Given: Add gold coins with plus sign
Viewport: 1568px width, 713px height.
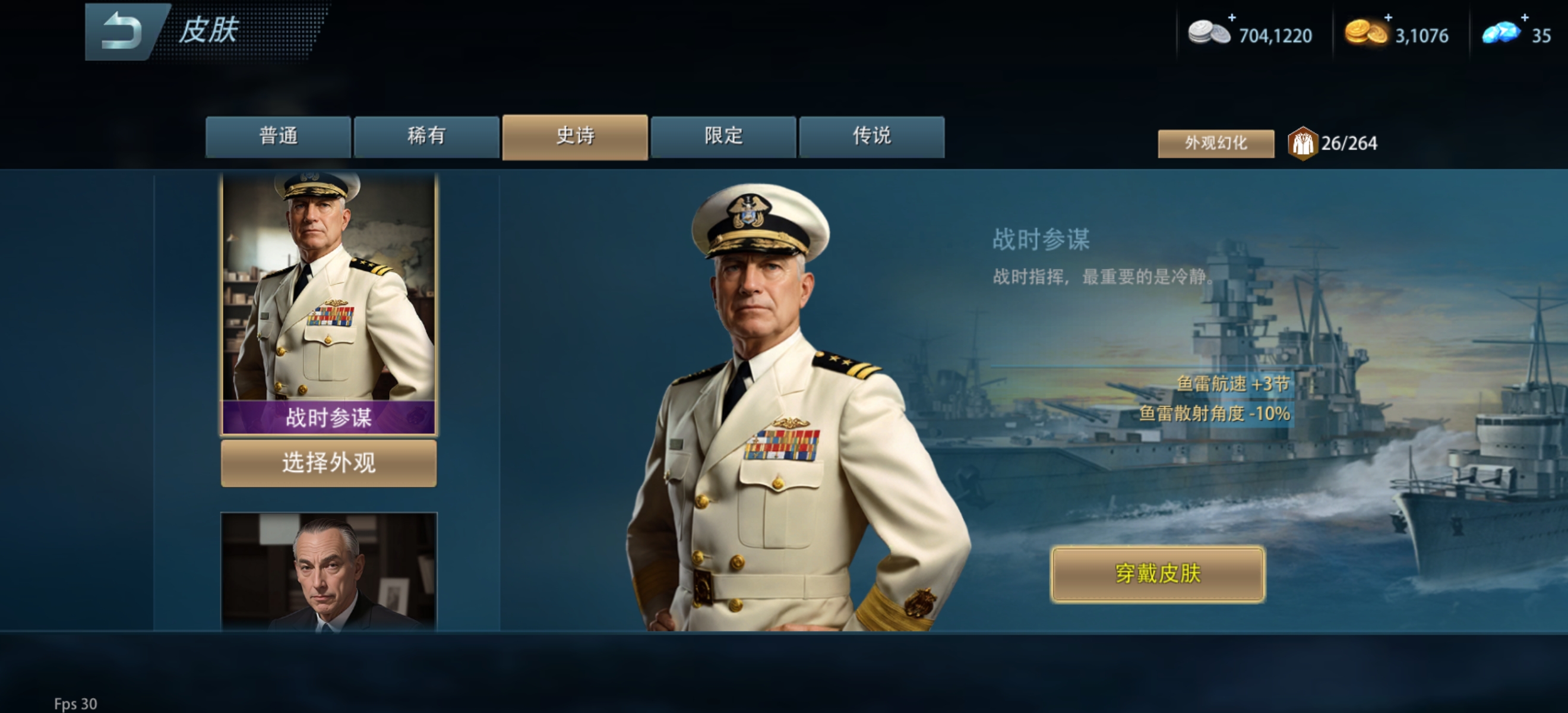Looking at the screenshot, I should point(1388,17).
